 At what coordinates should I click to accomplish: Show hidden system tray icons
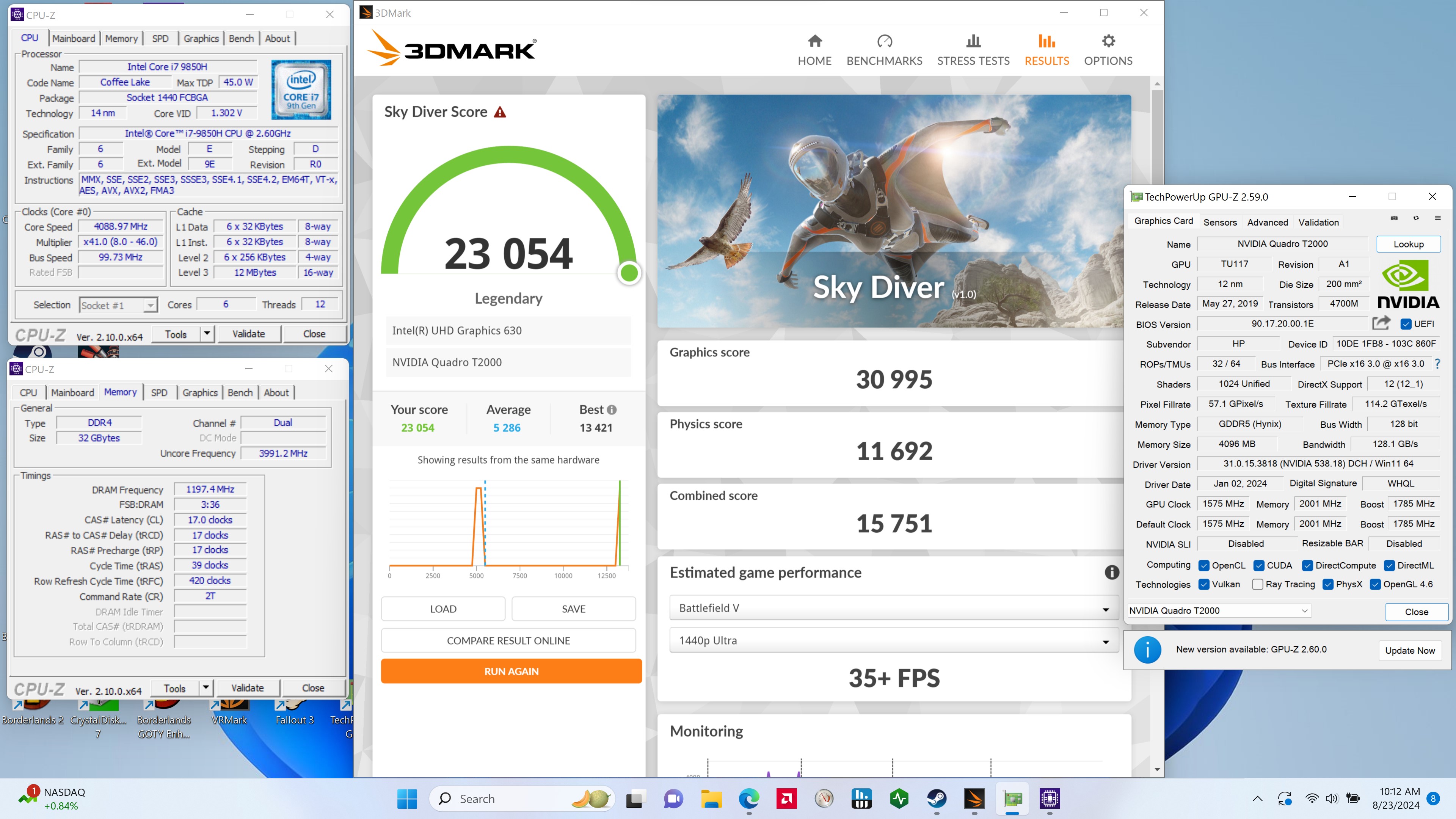pos(1257,799)
